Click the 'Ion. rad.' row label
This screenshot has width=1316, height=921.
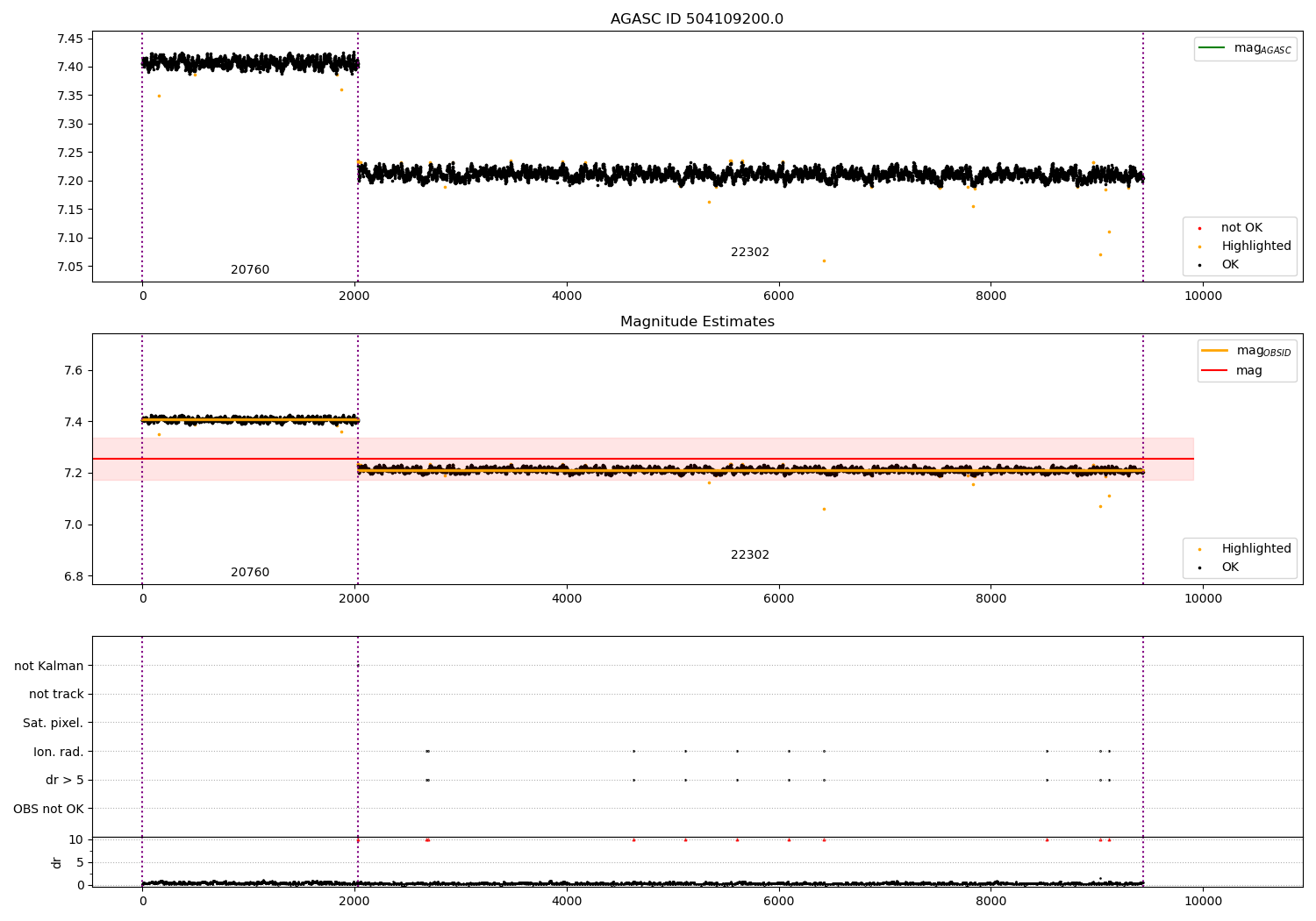pyautogui.click(x=59, y=752)
